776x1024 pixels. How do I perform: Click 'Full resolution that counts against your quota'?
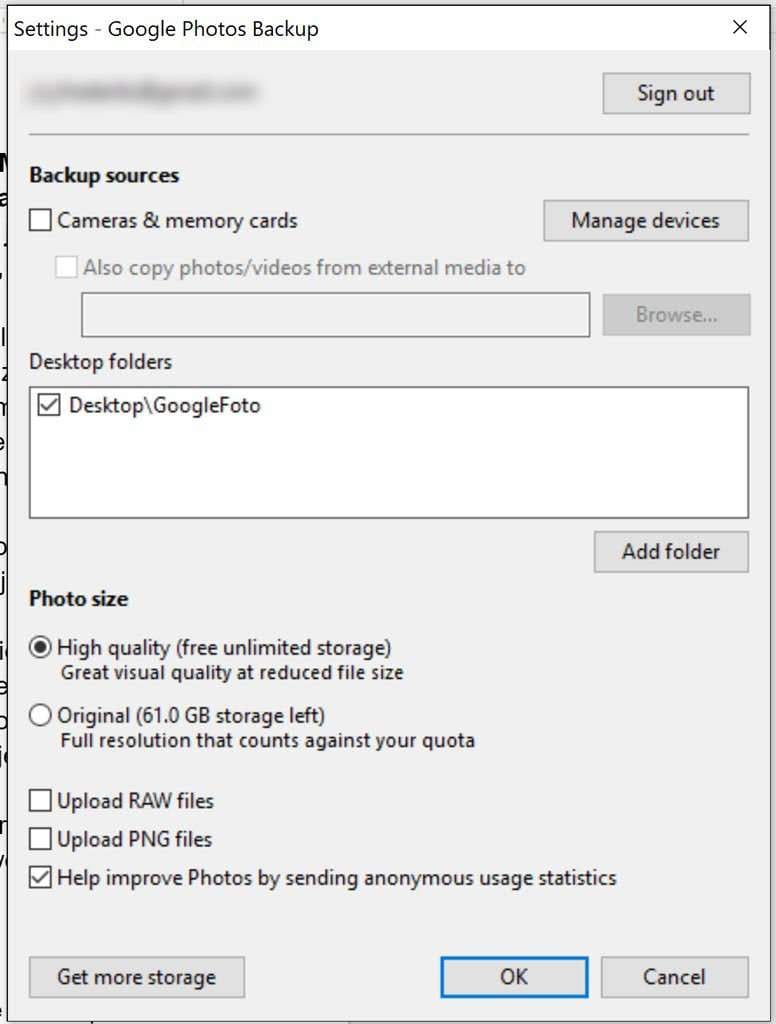[x=268, y=741]
